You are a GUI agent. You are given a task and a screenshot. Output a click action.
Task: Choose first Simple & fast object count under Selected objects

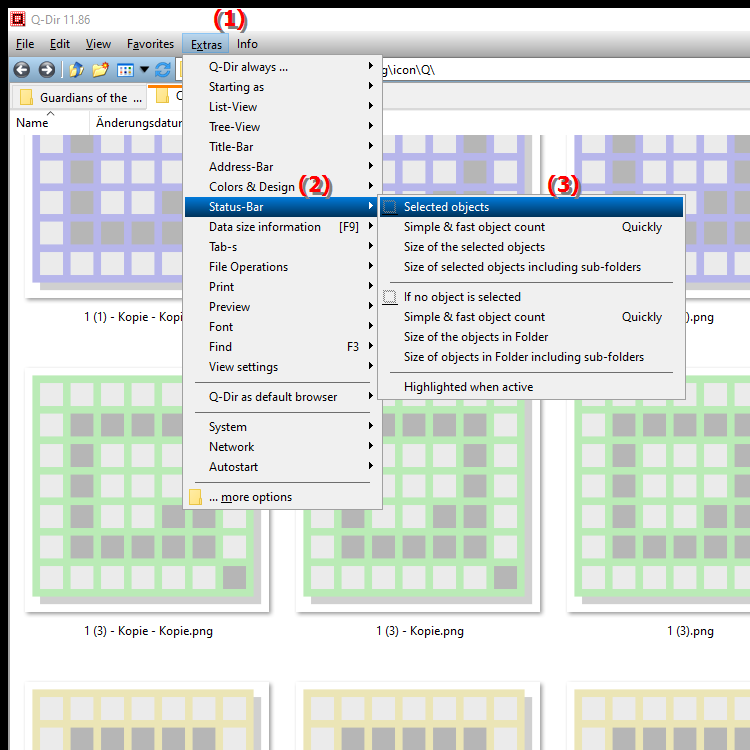click(531, 227)
